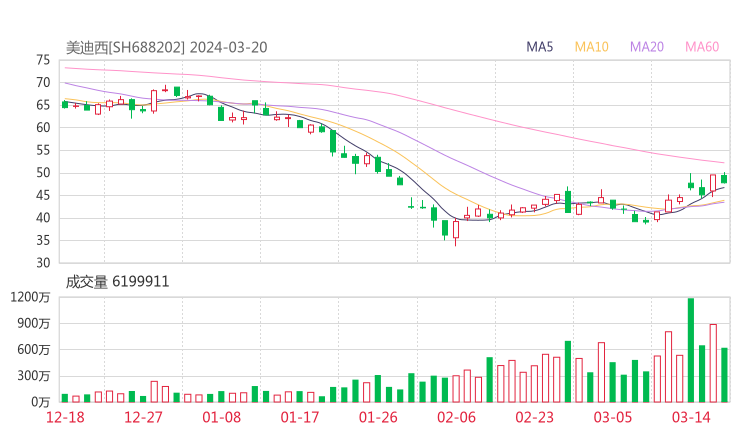740x440 pixels.
Task: Click the 55 price axis label
Action: tap(43, 150)
